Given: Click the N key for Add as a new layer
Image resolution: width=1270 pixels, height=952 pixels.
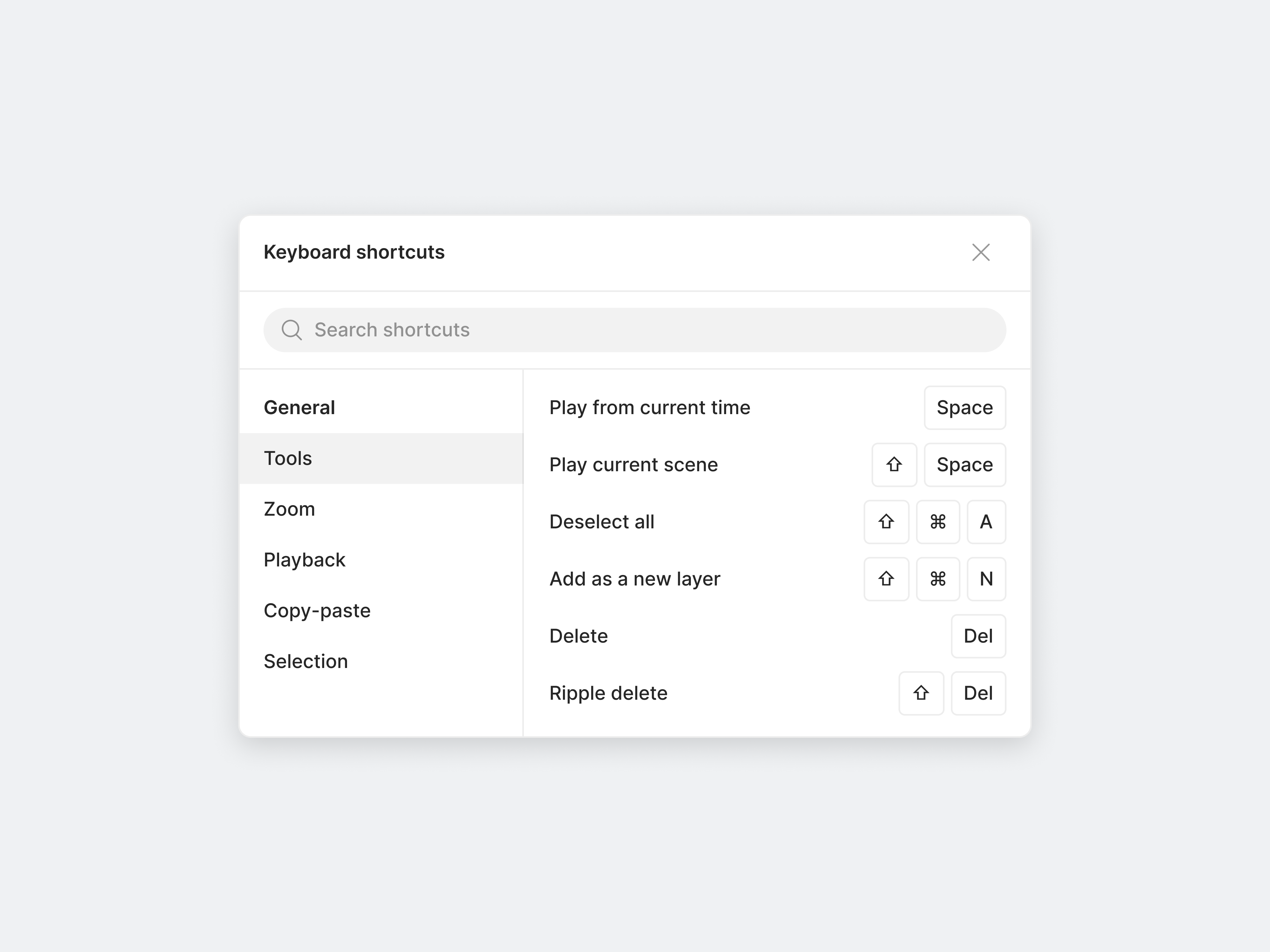Looking at the screenshot, I should 986,579.
